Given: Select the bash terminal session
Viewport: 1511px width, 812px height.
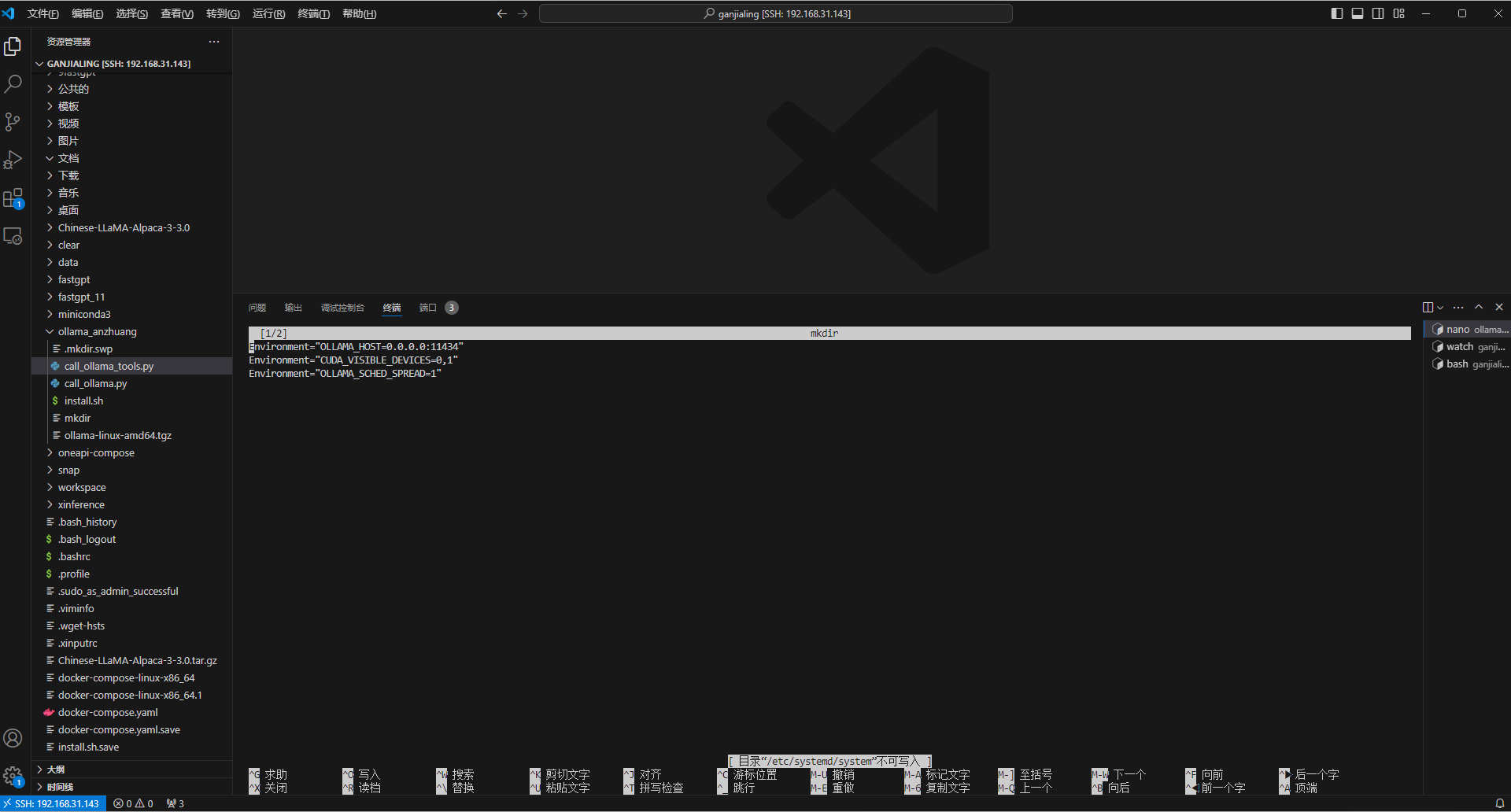Looking at the screenshot, I should point(1467,364).
